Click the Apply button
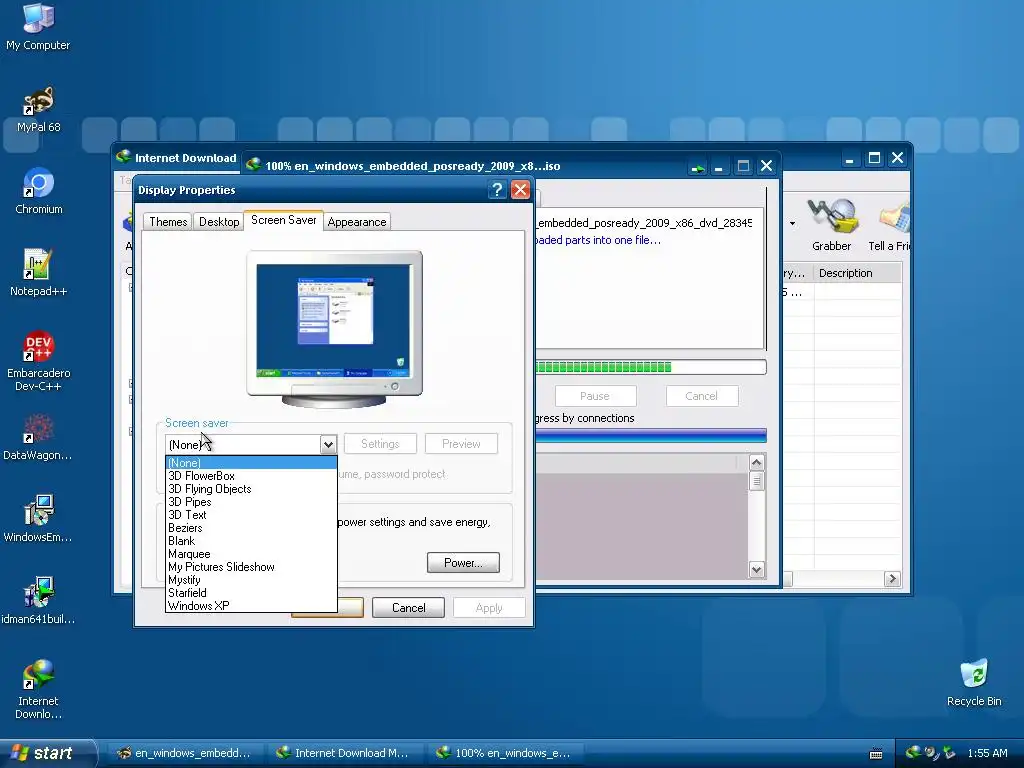 click(x=489, y=607)
